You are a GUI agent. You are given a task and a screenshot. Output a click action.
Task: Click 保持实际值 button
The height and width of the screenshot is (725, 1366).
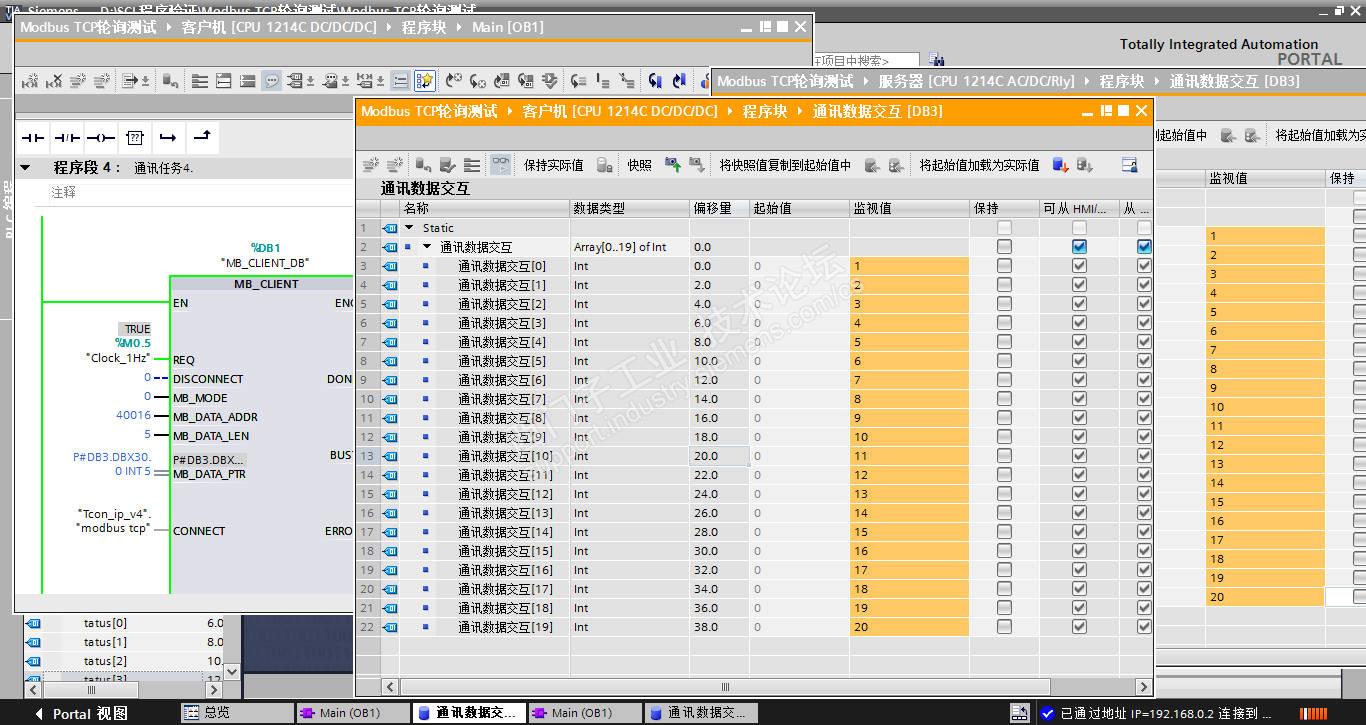click(x=553, y=165)
